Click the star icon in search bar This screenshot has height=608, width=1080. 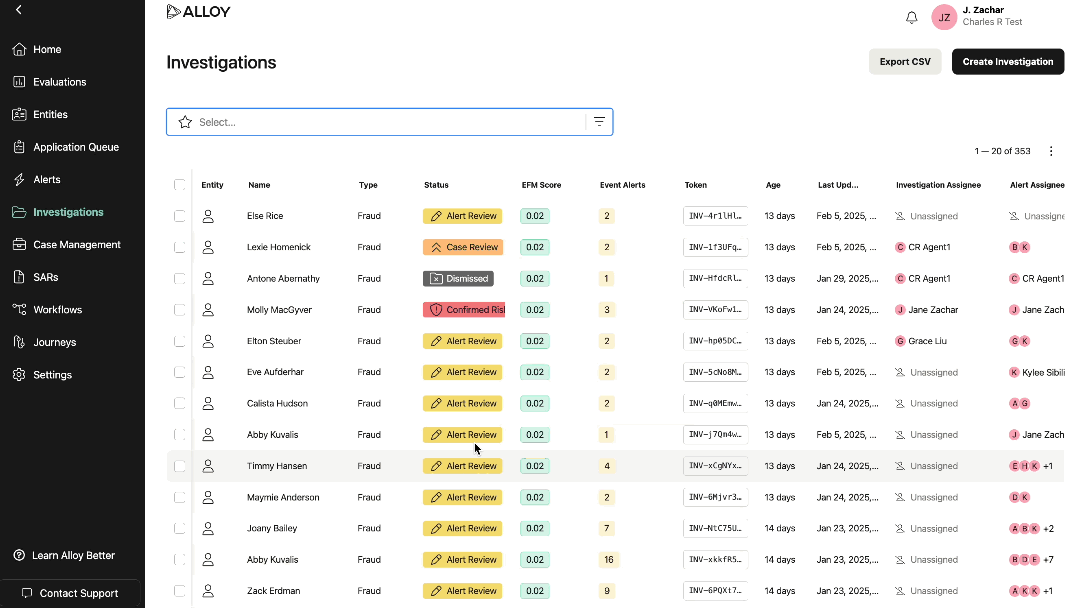coord(185,122)
